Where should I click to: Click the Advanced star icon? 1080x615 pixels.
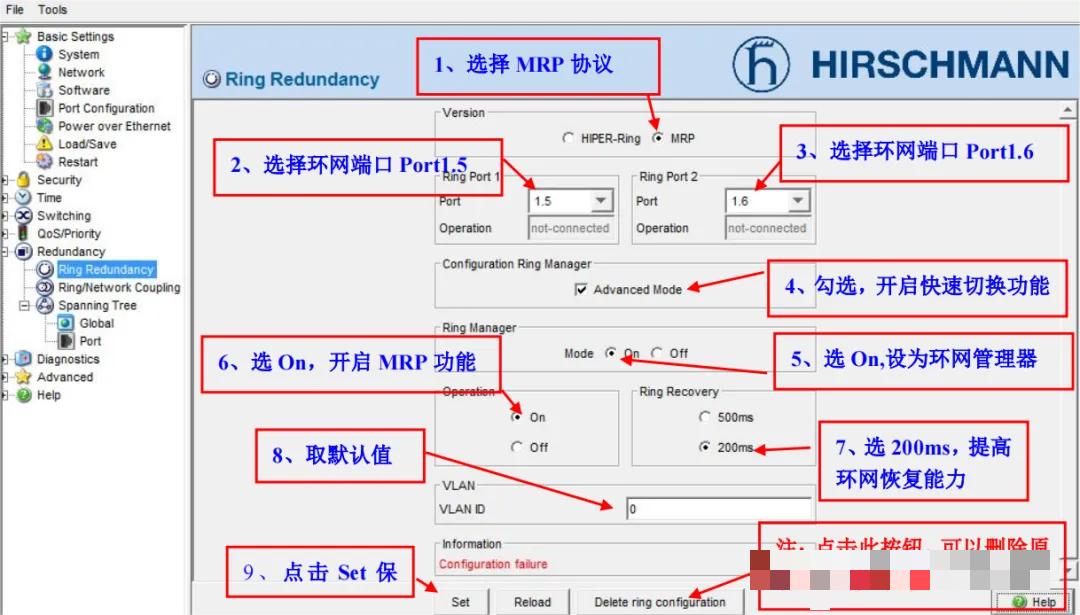point(23,376)
